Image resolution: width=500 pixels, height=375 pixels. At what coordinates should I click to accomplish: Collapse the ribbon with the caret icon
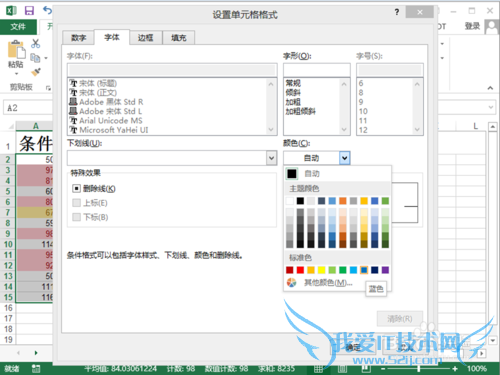pos(490,88)
